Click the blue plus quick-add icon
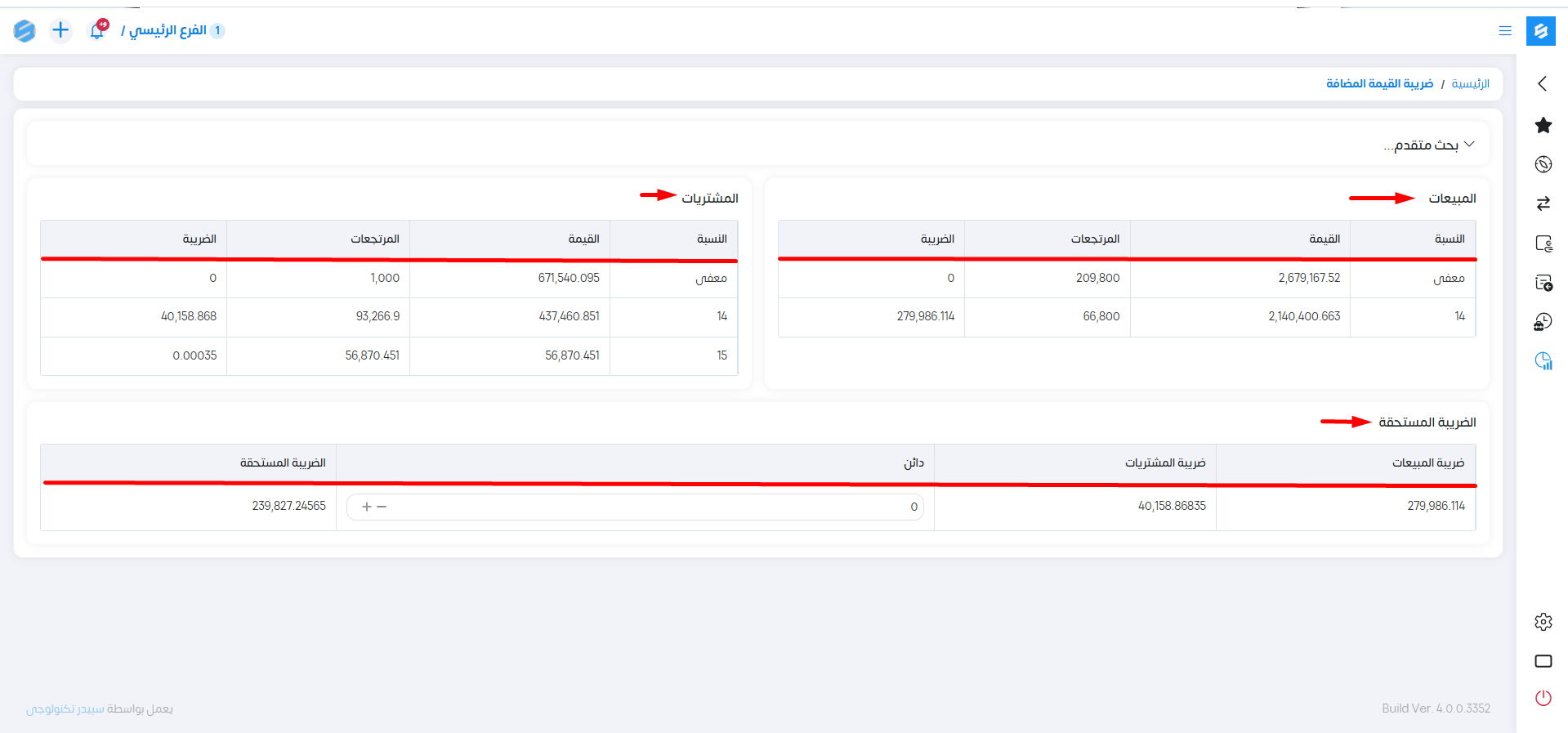Viewport: 1568px width, 733px height. (x=60, y=30)
